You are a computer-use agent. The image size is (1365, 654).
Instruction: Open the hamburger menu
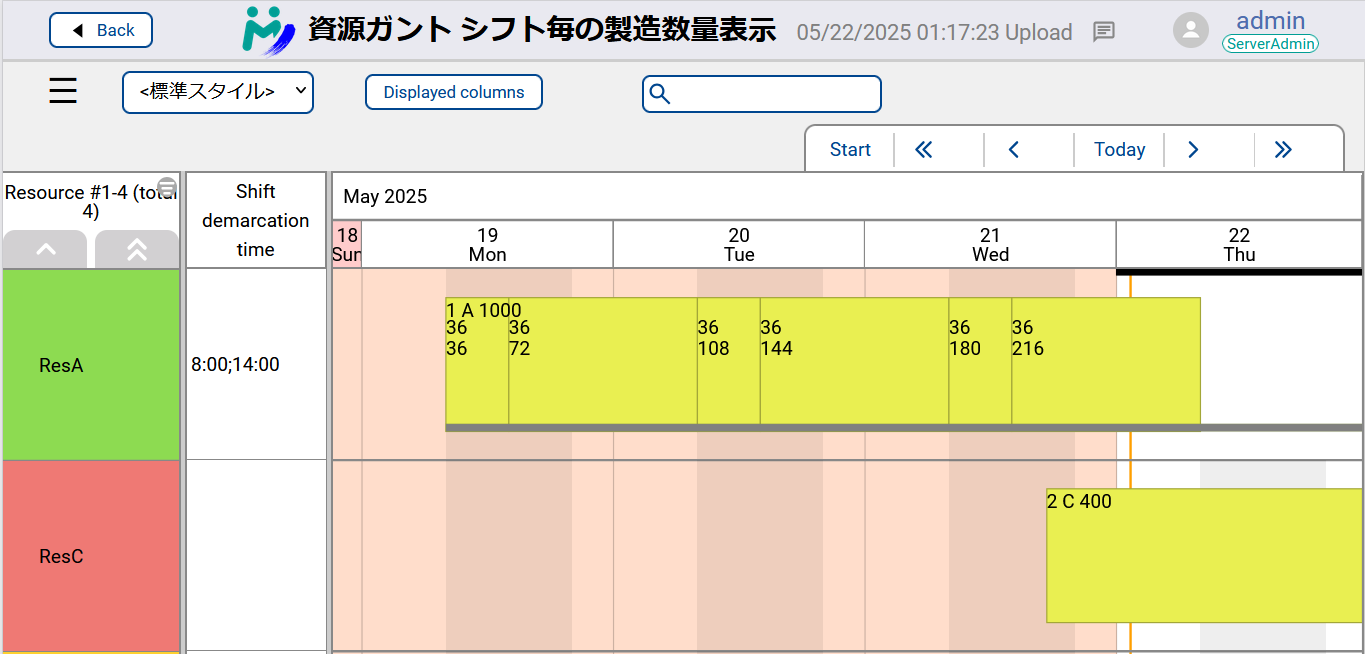point(63,92)
